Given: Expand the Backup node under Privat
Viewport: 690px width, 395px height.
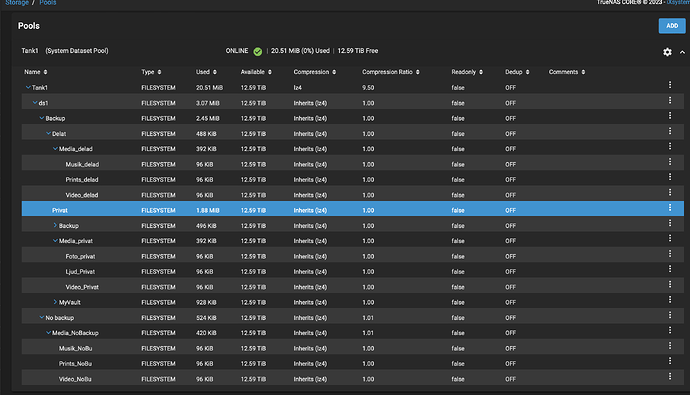Looking at the screenshot, I should [x=55, y=225].
